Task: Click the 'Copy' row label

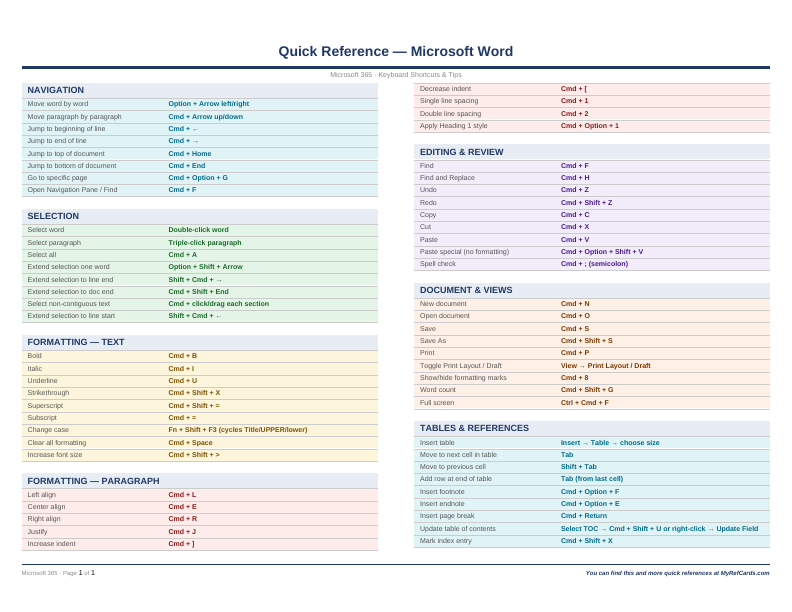Action: (x=427, y=215)
